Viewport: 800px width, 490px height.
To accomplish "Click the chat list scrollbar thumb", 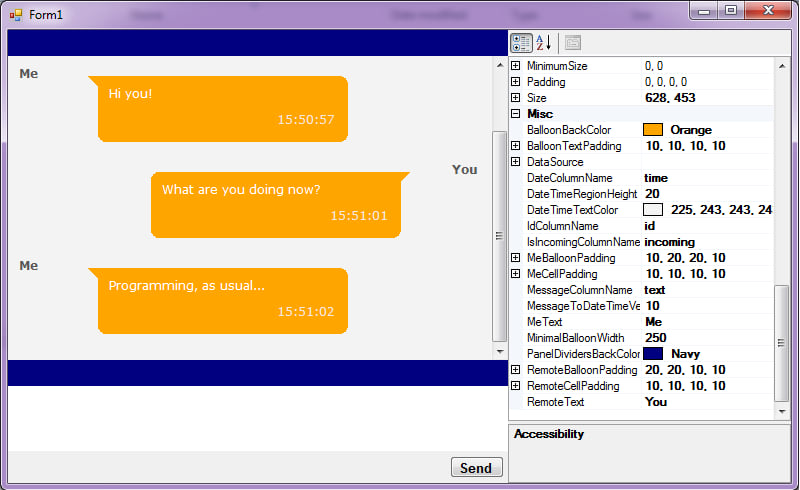I will click(x=499, y=236).
